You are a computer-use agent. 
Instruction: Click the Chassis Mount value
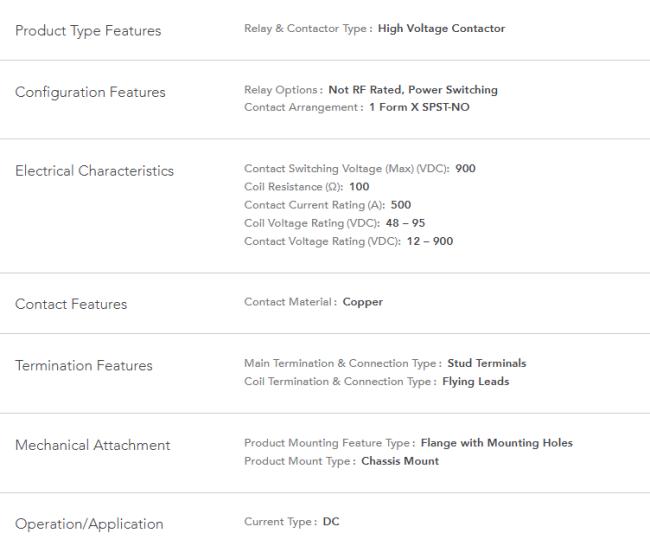click(x=400, y=462)
